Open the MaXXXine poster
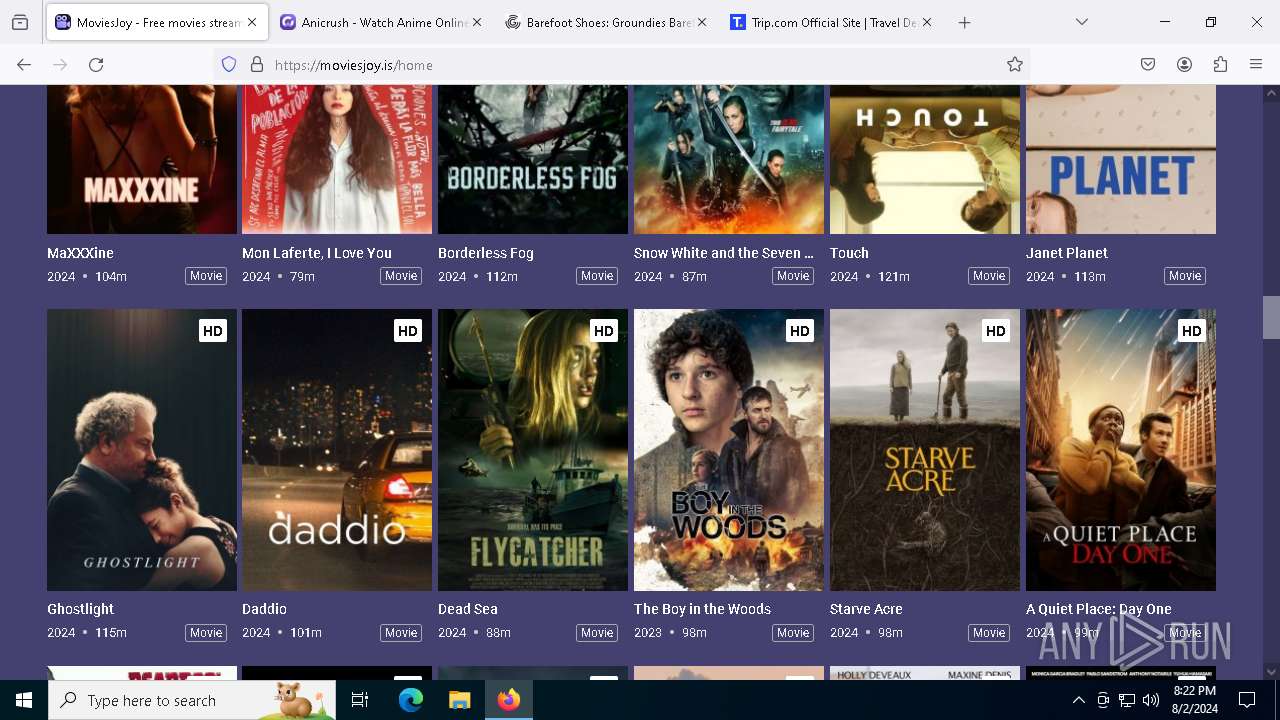 142,159
